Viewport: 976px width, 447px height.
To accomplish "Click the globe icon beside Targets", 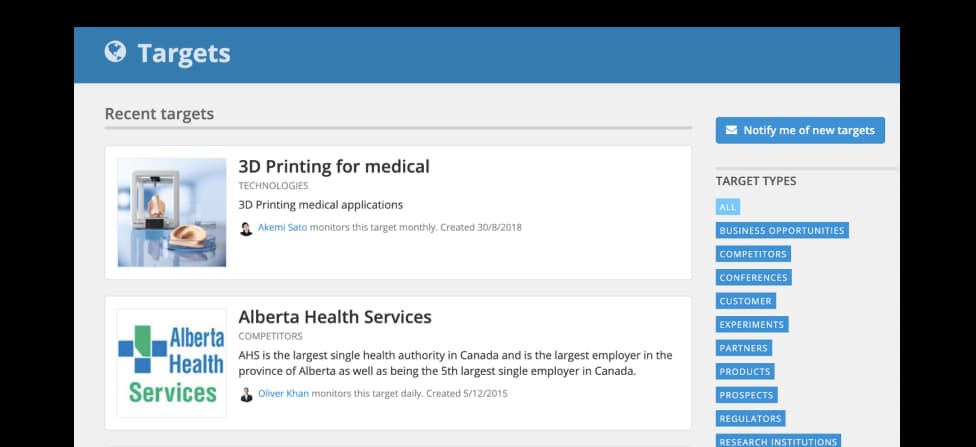I will point(115,52).
